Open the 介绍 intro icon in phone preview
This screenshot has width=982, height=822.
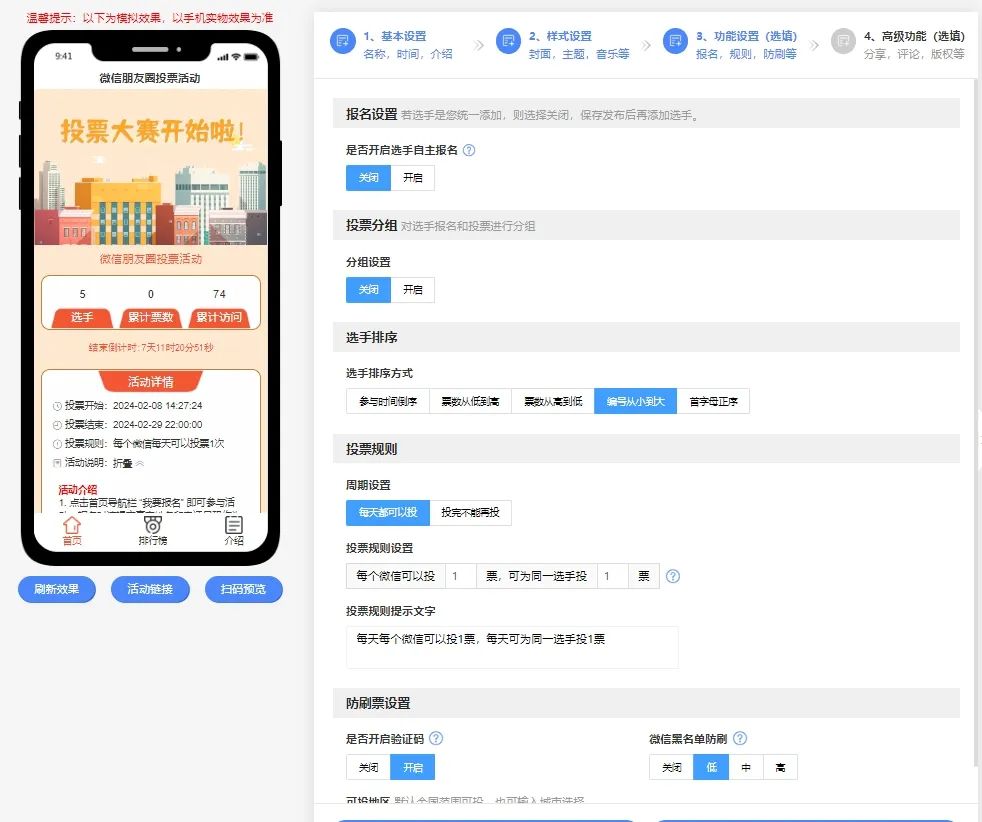point(234,526)
